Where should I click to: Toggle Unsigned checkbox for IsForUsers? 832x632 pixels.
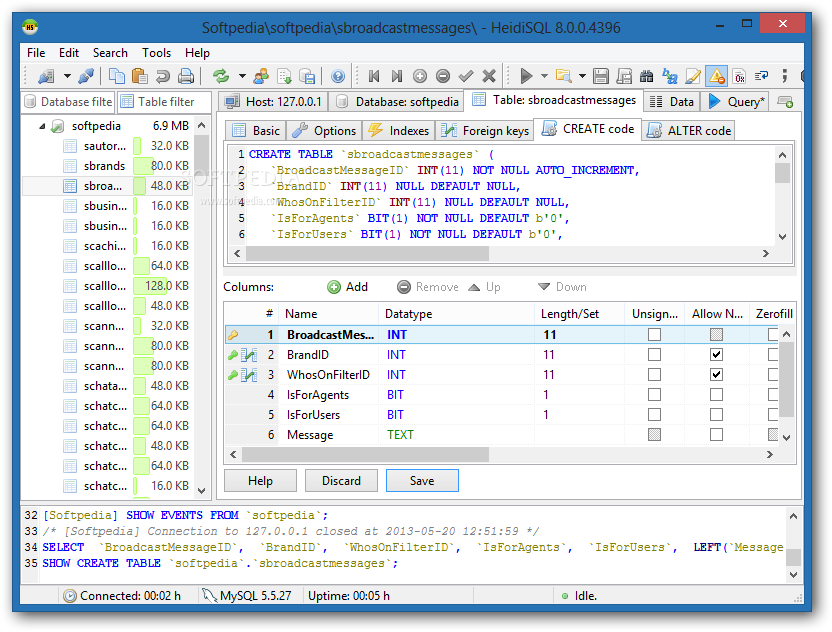654,414
